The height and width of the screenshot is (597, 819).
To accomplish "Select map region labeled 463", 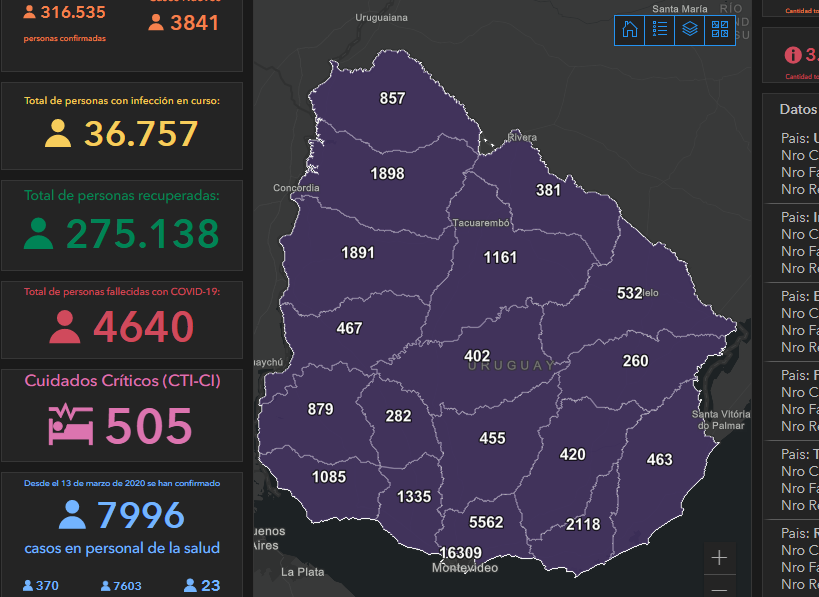I will (660, 460).
